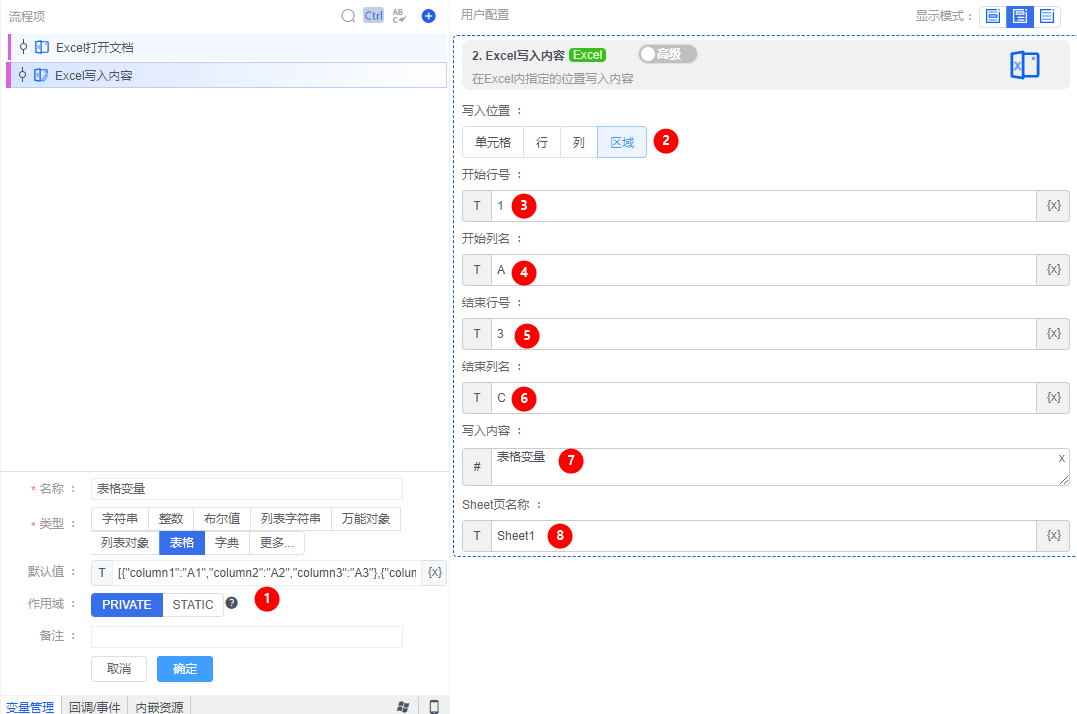Click the 备注 remarks input field
This screenshot has height=714, width=1077.
pos(246,637)
